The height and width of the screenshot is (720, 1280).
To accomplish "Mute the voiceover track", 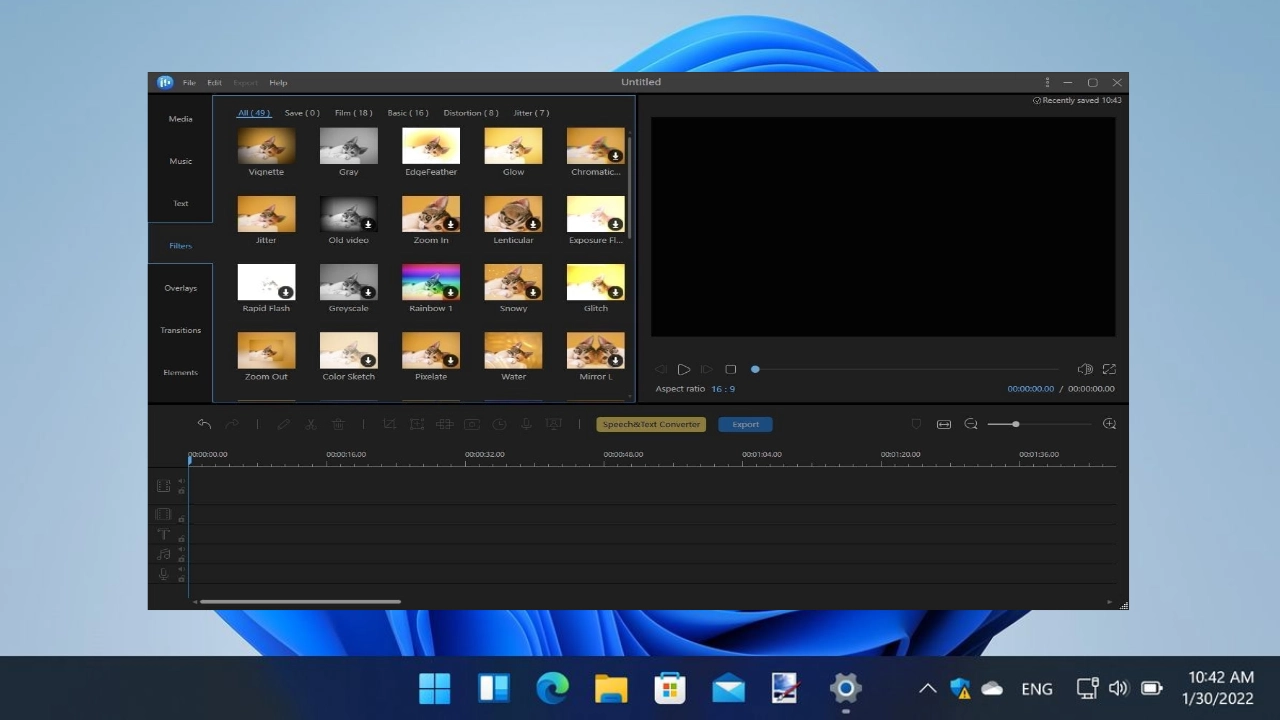I will click(181, 569).
